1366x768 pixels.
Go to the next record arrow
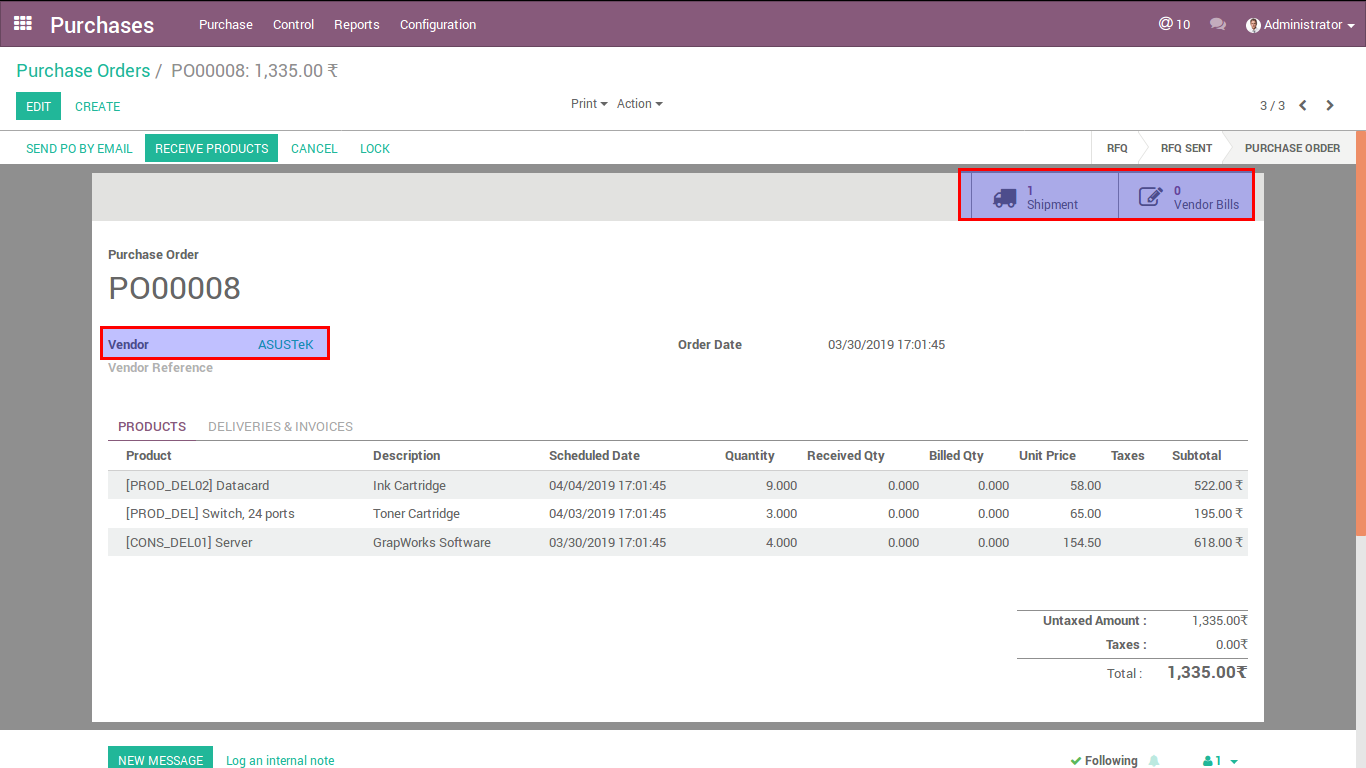click(1330, 106)
